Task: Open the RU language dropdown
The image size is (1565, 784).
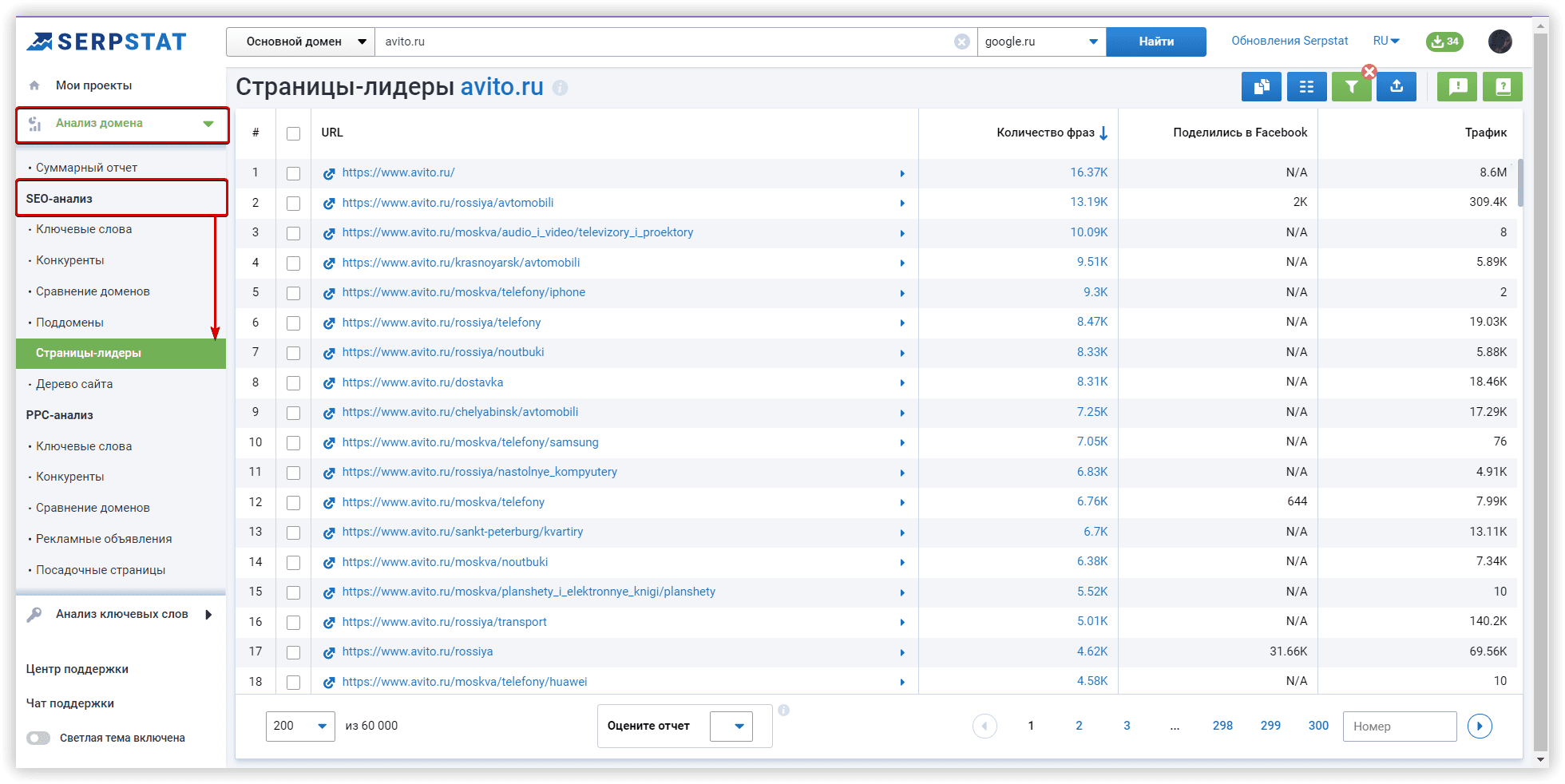Action: tap(1386, 41)
